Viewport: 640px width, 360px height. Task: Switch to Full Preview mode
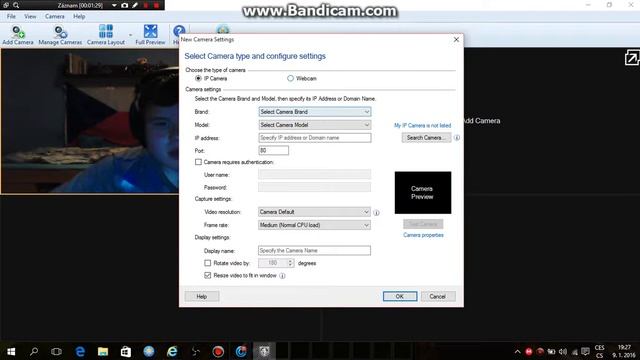(x=150, y=35)
